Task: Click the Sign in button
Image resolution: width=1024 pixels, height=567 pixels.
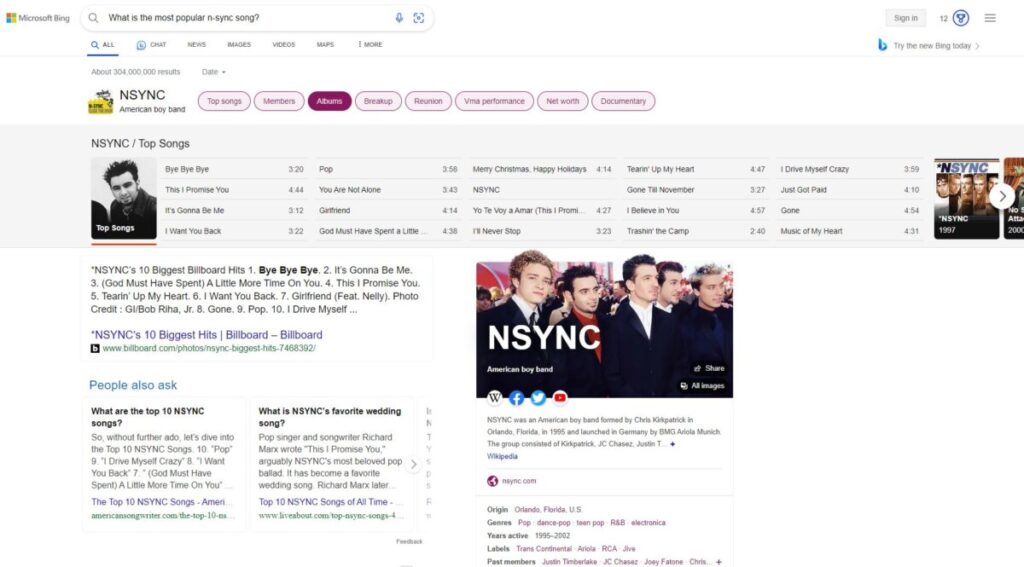Action: coord(905,18)
